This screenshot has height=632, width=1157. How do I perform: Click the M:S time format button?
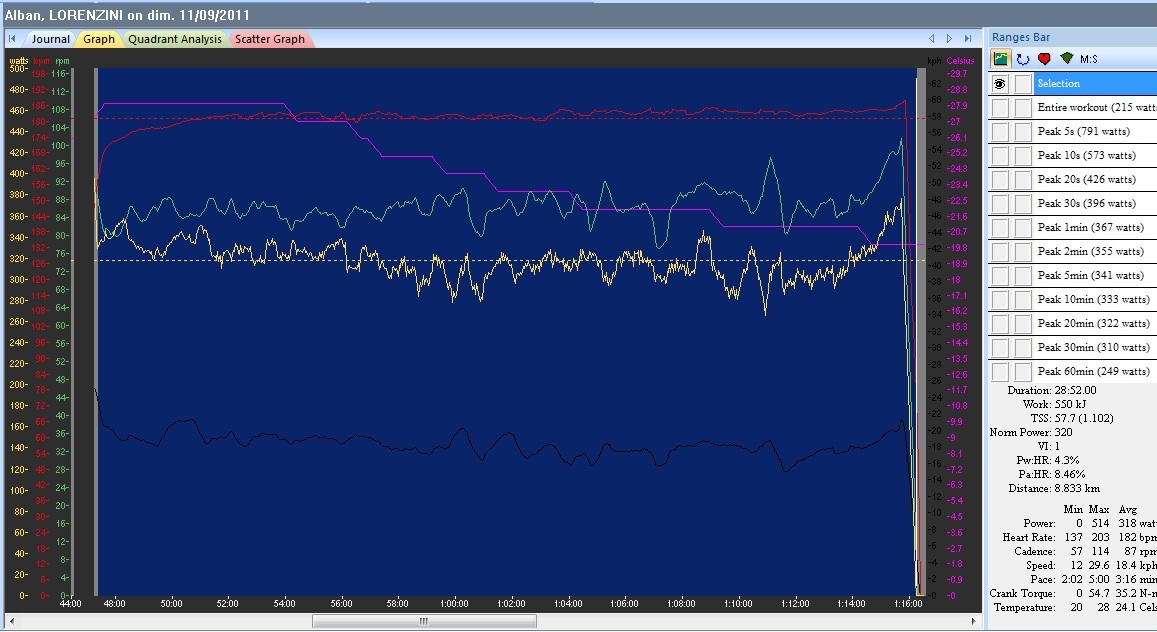tap(1088, 59)
